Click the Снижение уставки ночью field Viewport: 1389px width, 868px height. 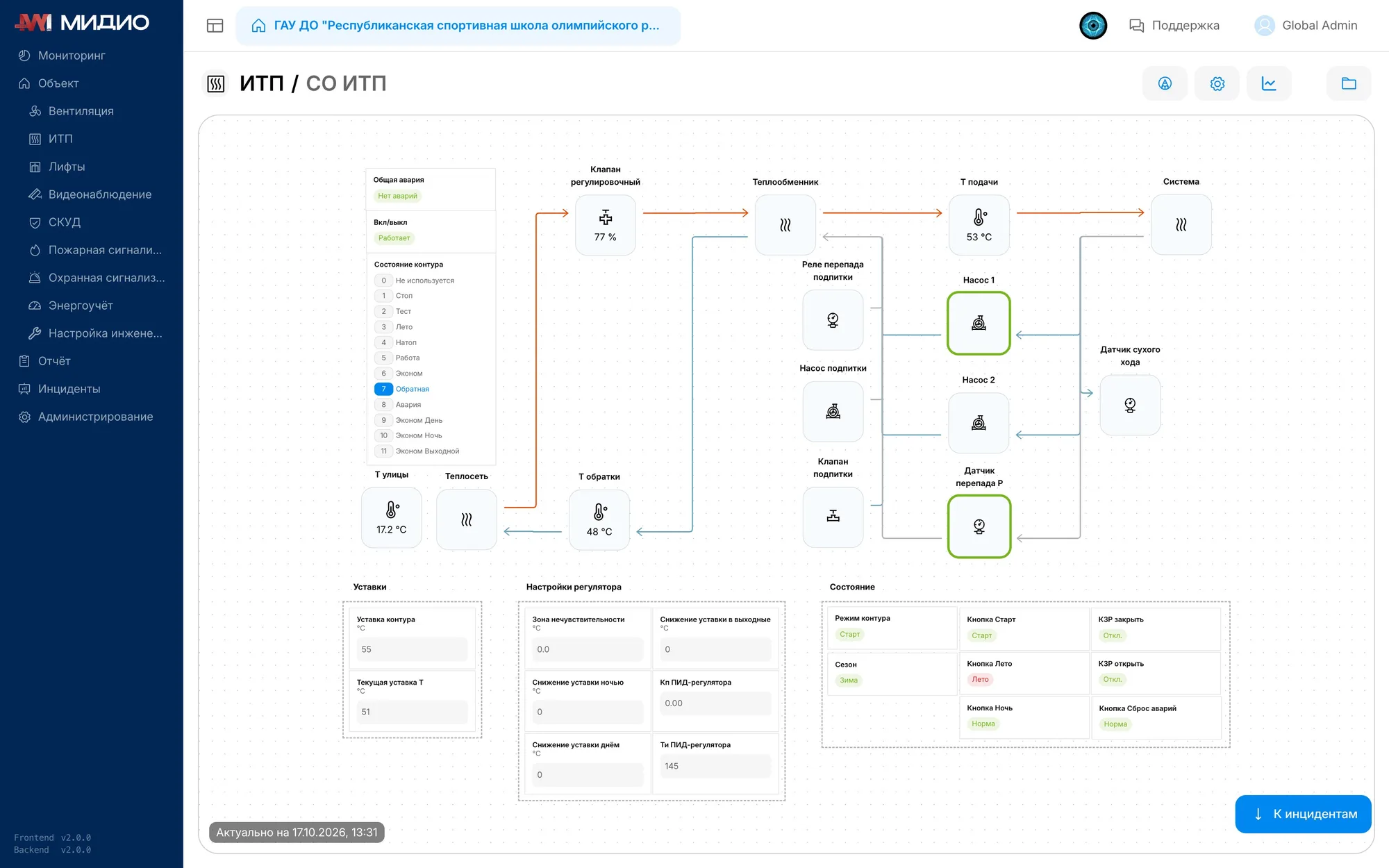coord(588,712)
